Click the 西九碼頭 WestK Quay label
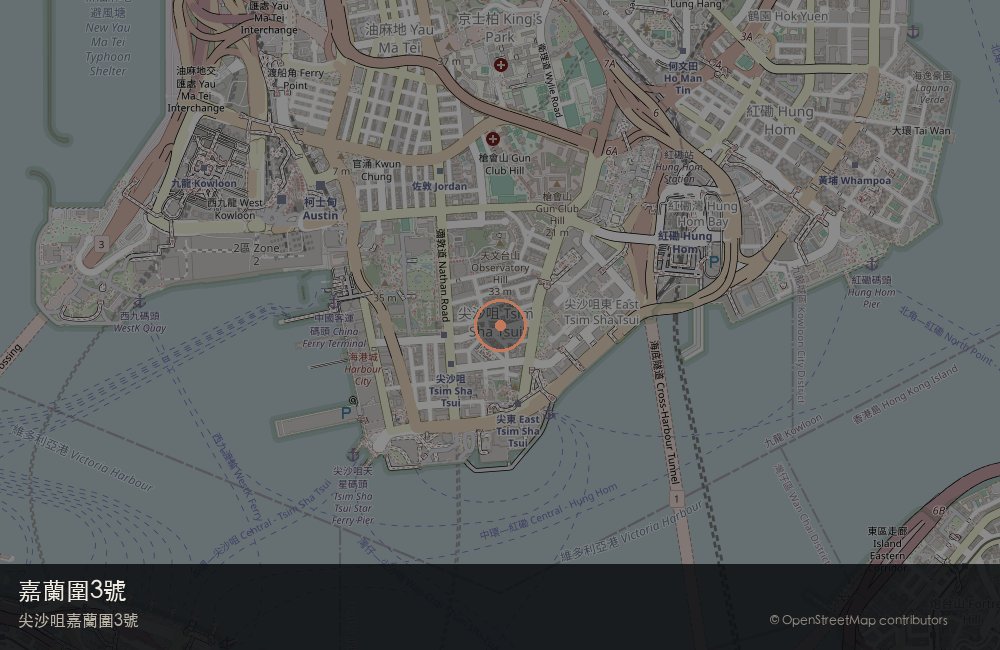Image resolution: width=1000 pixels, height=650 pixels. [140, 322]
